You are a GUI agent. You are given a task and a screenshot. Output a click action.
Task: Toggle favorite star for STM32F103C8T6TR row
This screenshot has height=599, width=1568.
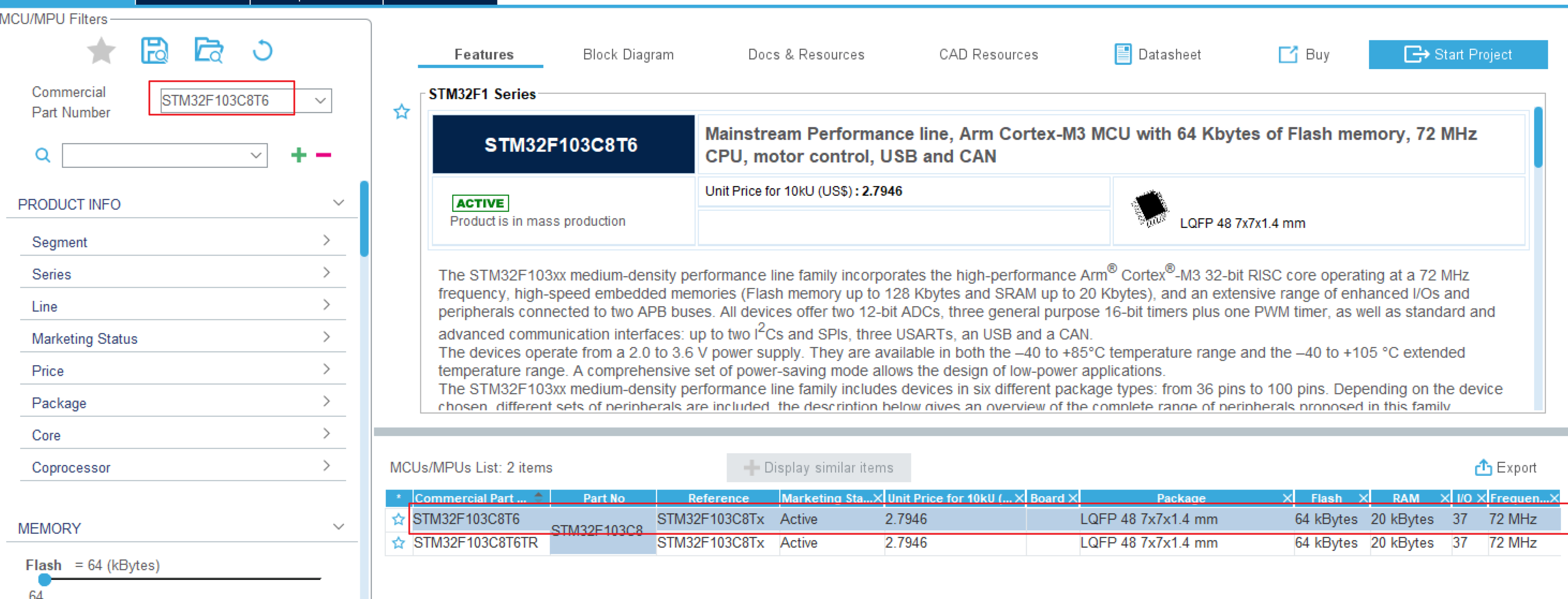(x=398, y=543)
